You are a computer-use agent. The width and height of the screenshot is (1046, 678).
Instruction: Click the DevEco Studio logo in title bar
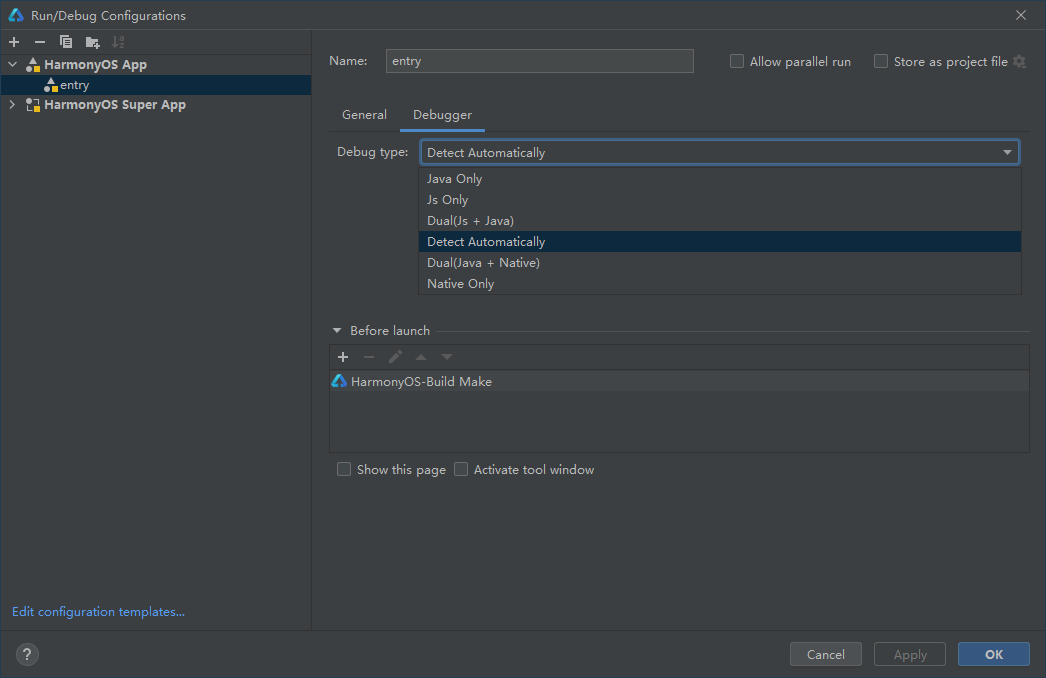click(x=16, y=15)
